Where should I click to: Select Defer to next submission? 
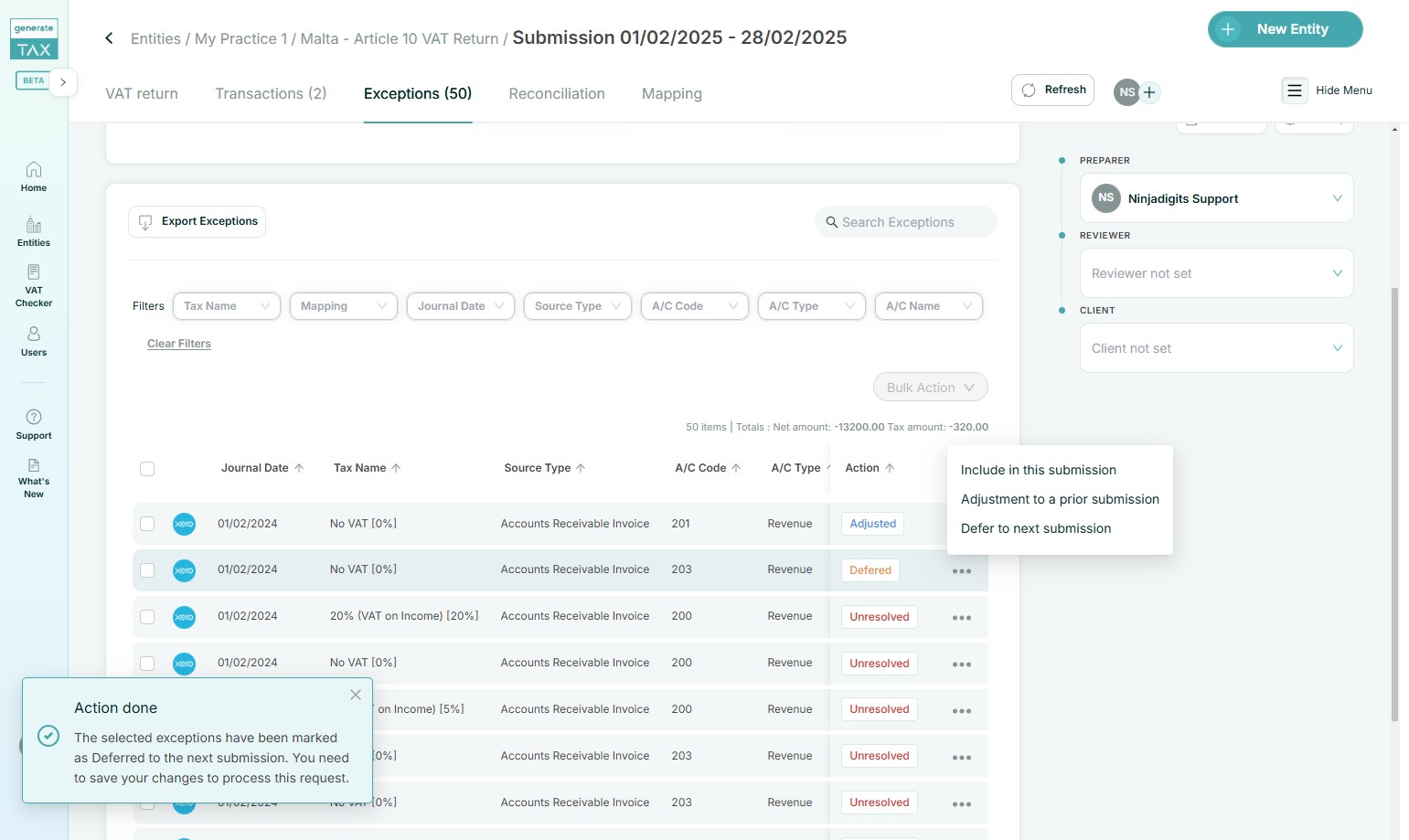pos(1036,528)
